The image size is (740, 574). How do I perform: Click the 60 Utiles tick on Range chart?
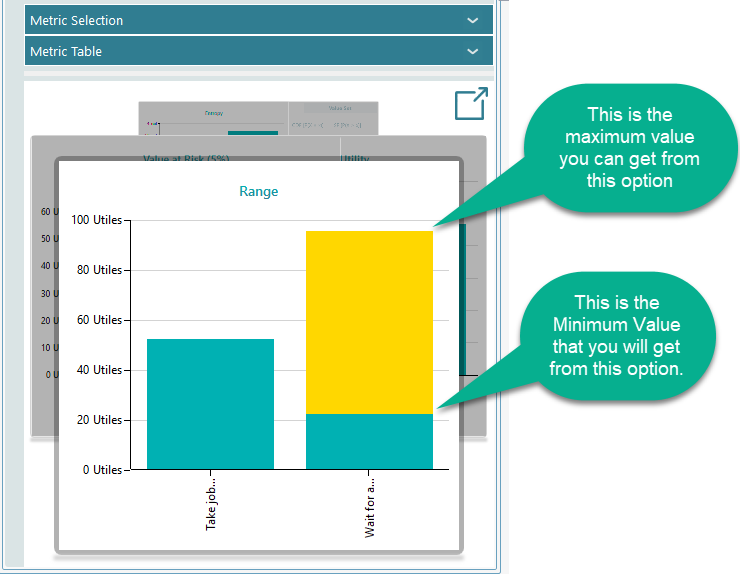click(99, 320)
